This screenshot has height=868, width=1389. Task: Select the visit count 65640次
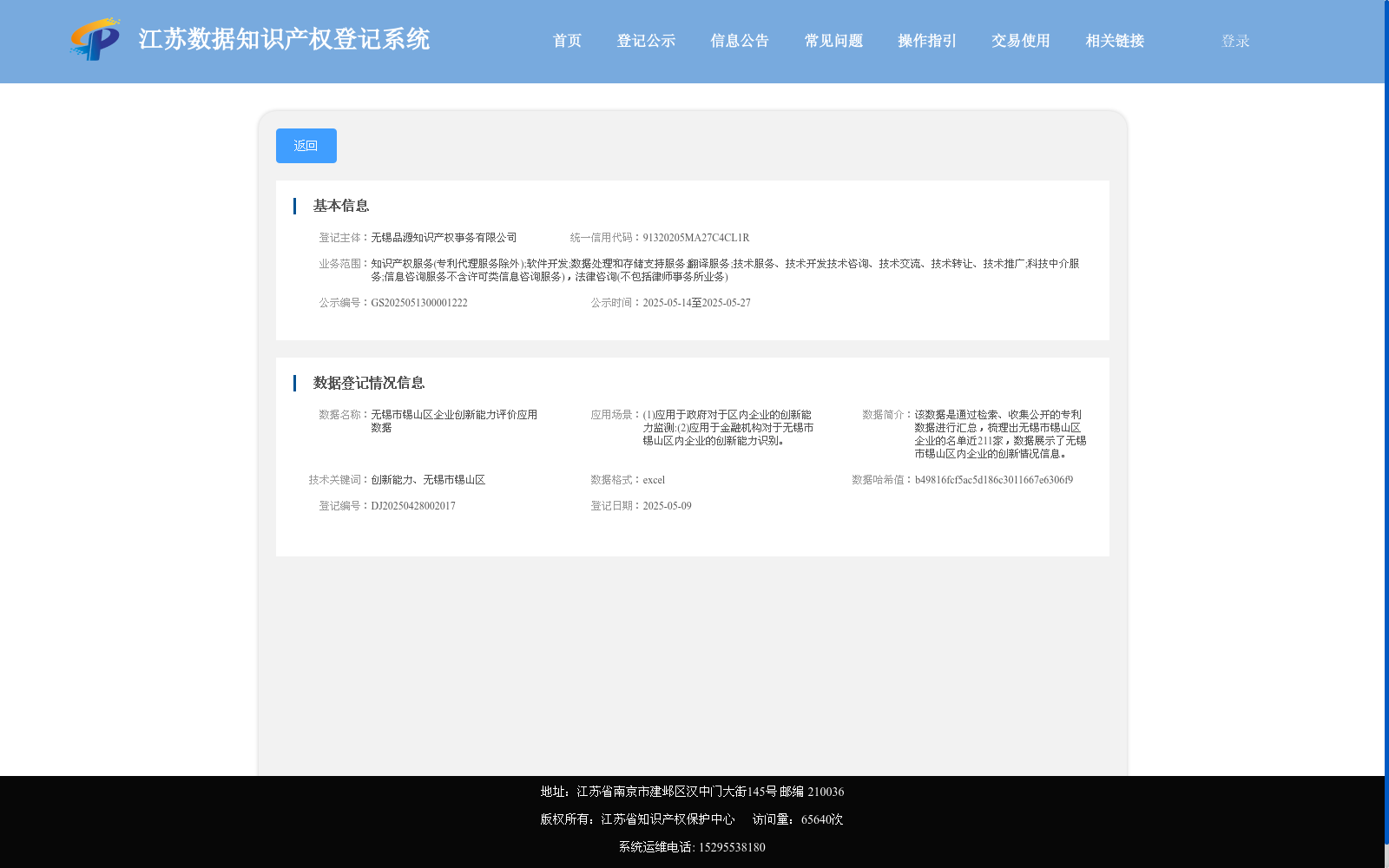pos(822,819)
